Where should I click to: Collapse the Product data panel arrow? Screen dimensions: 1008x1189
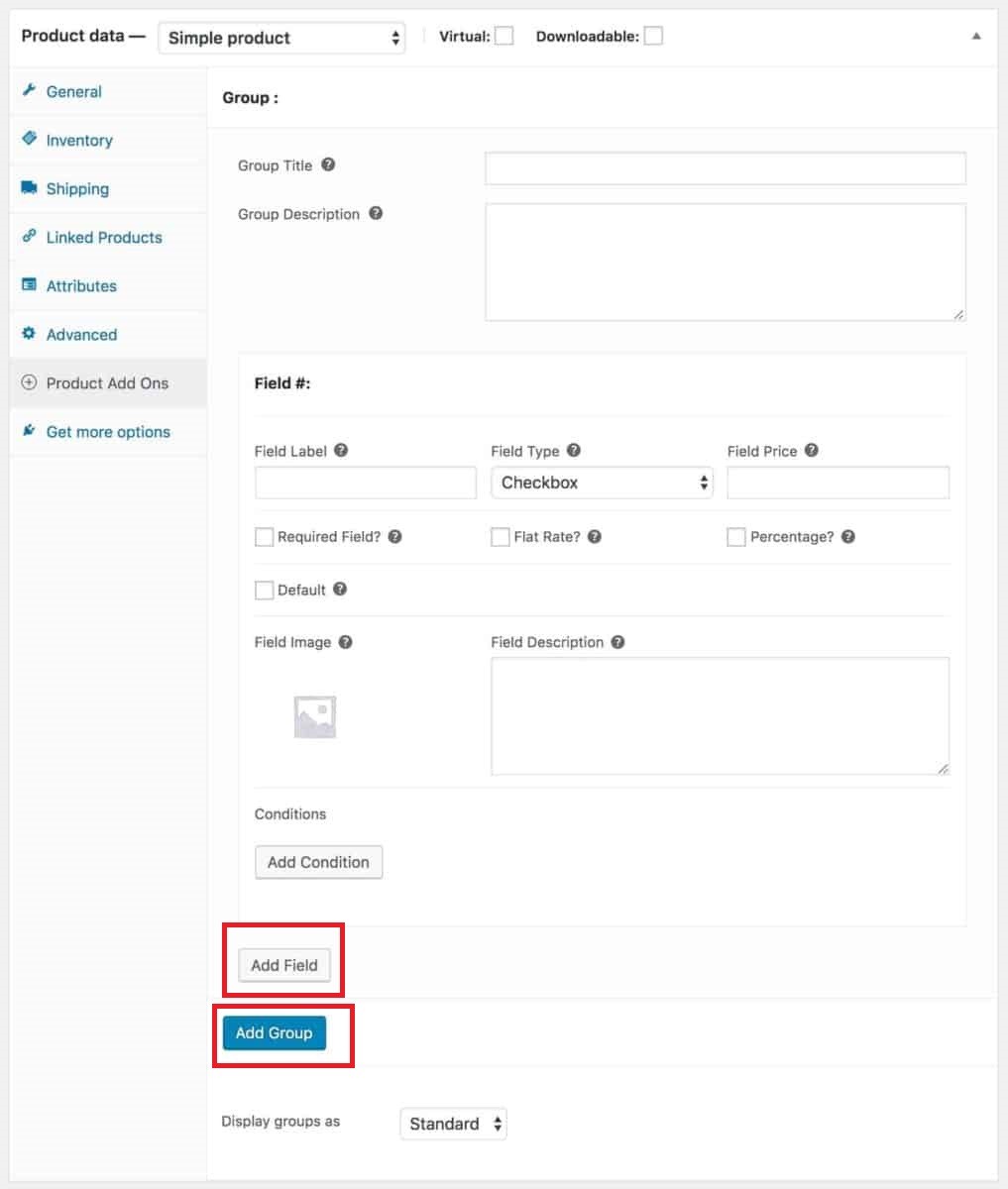[976, 36]
